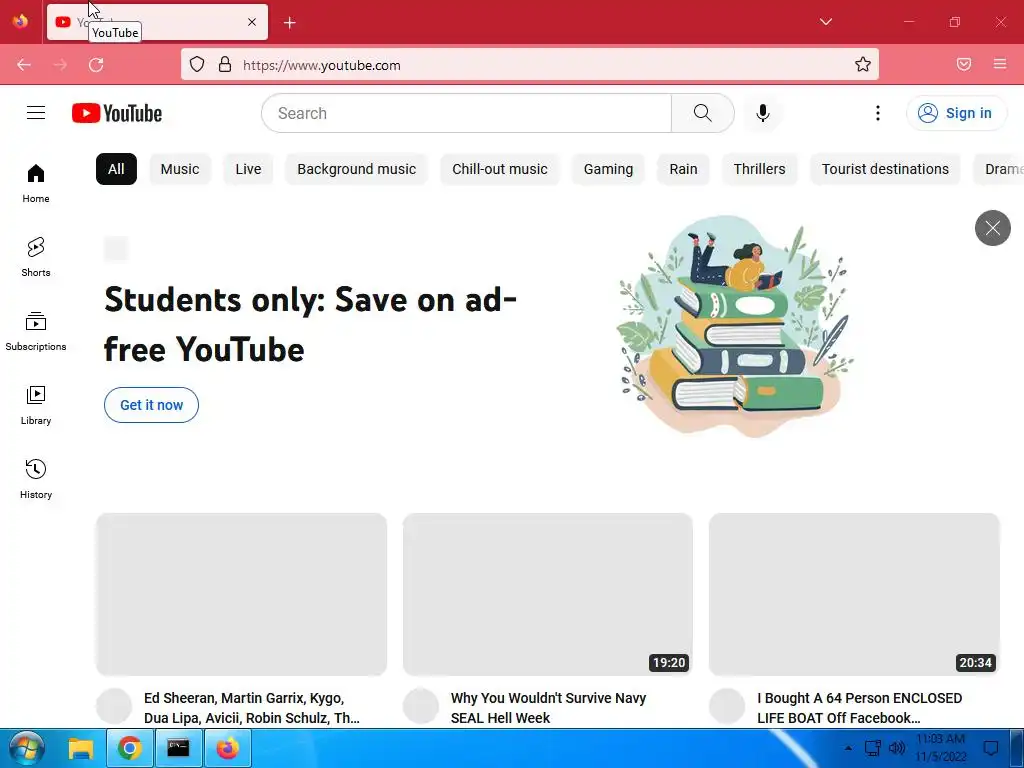Click the search magnifier button
Image resolution: width=1024 pixels, height=768 pixels.
703,113
